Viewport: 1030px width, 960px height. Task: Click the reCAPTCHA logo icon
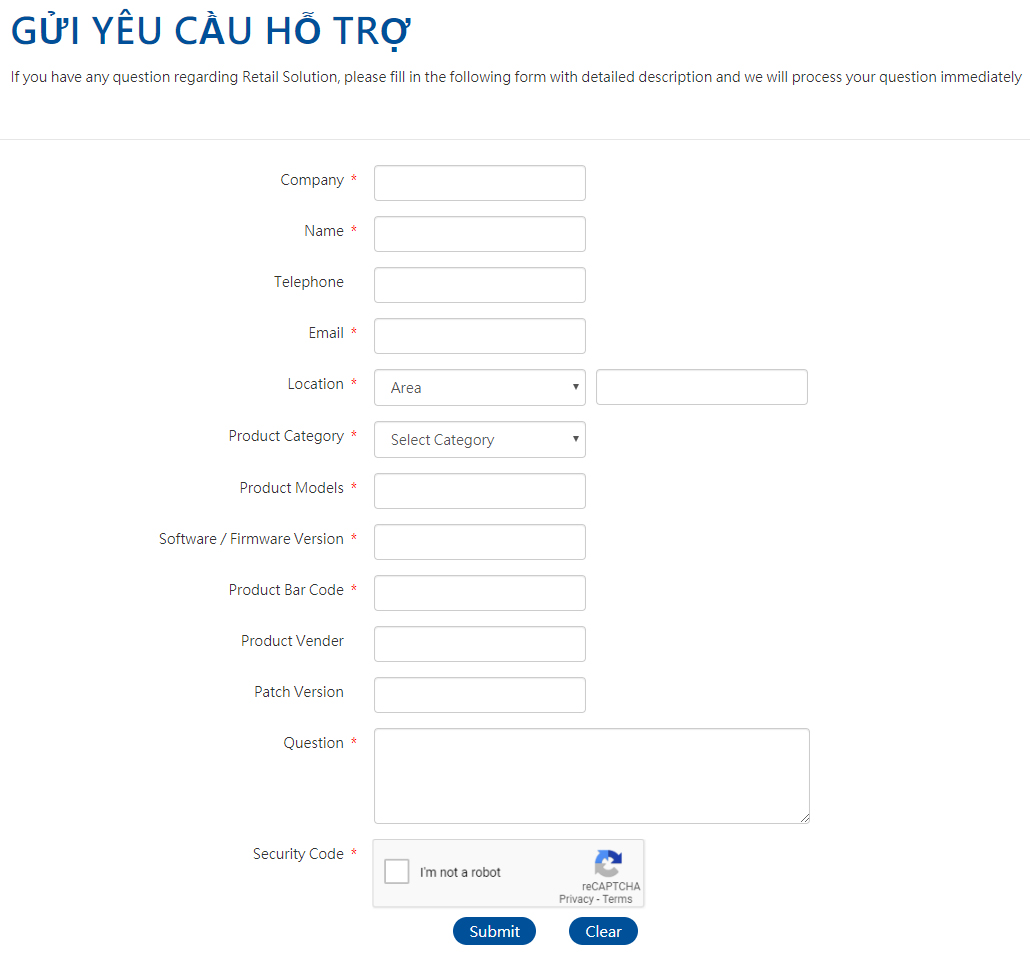pyautogui.click(x=608, y=863)
